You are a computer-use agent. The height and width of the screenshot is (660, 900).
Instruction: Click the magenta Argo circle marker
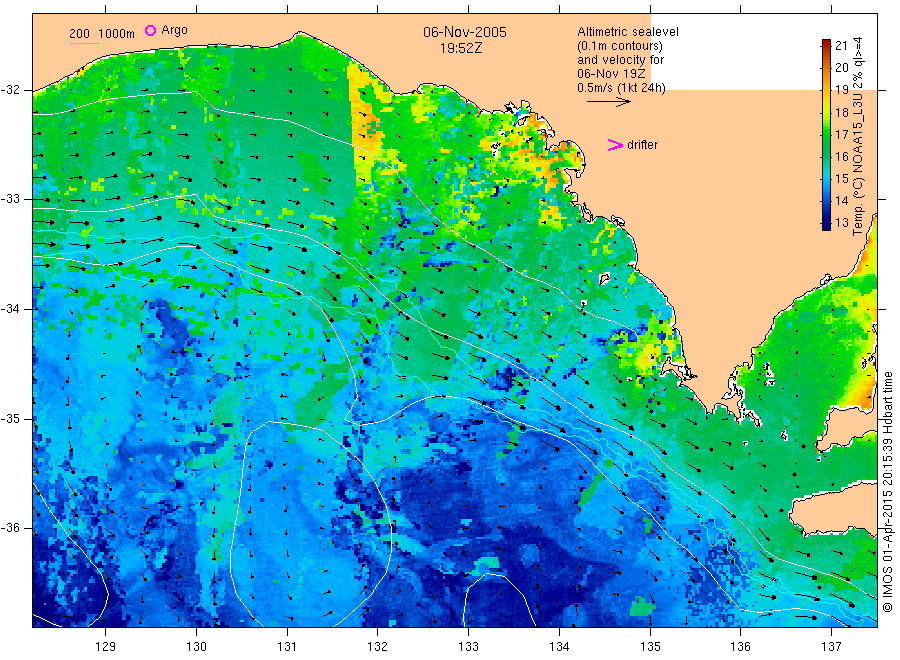pos(150,30)
